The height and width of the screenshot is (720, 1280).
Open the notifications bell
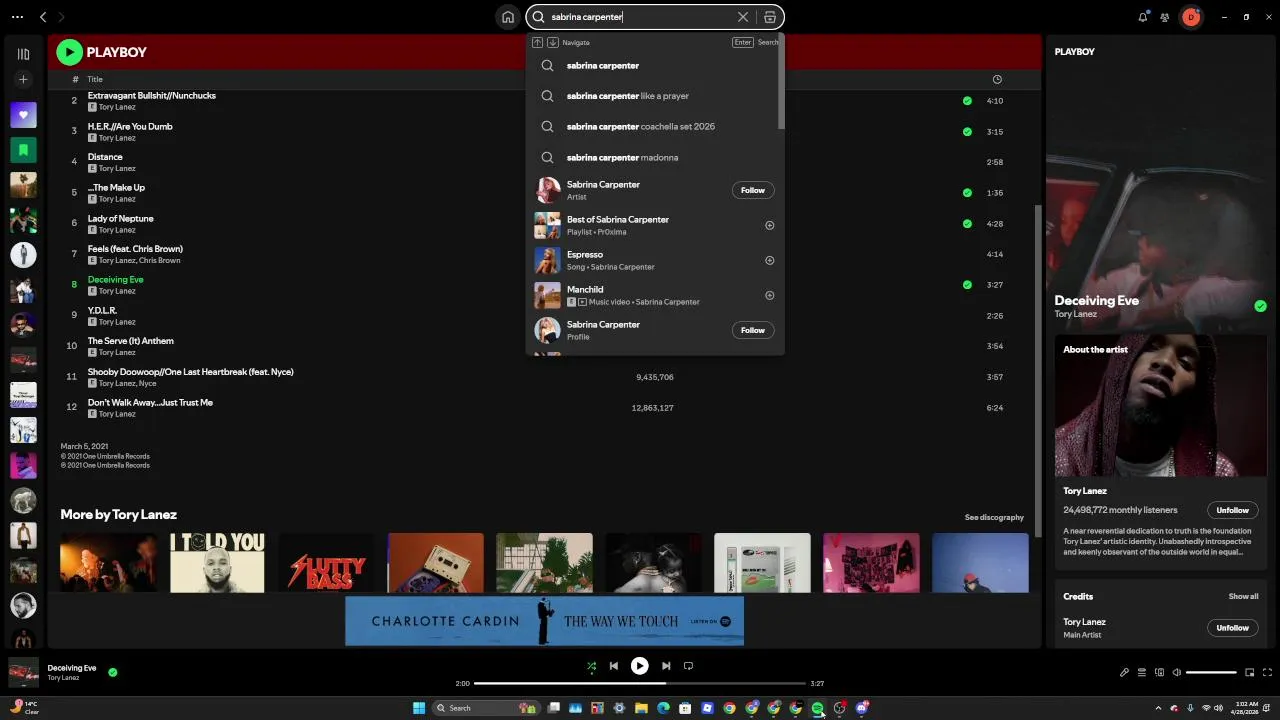tap(1143, 17)
